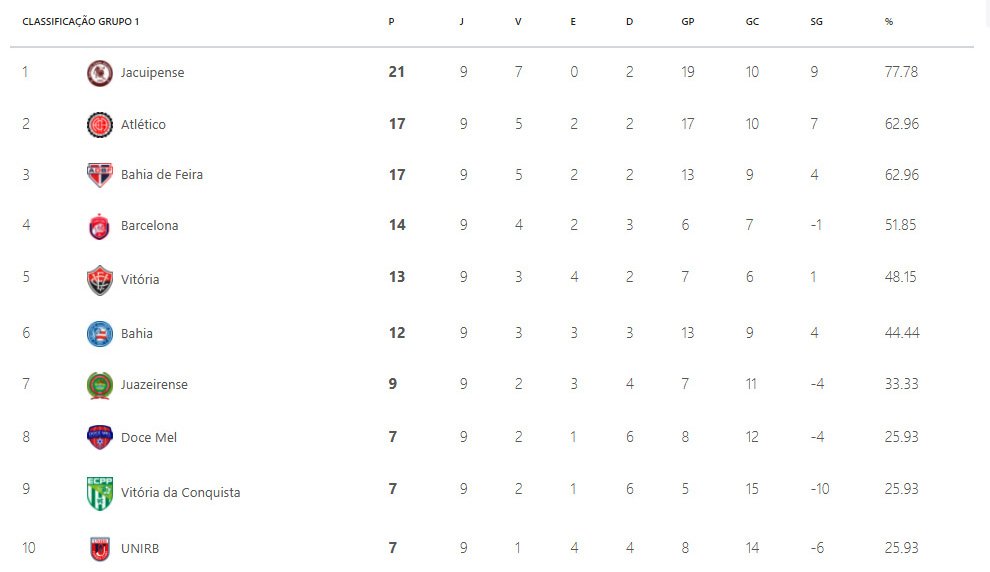Click the Vitória red-black shield
Screen dimensions: 990x572
pyautogui.click(x=100, y=280)
